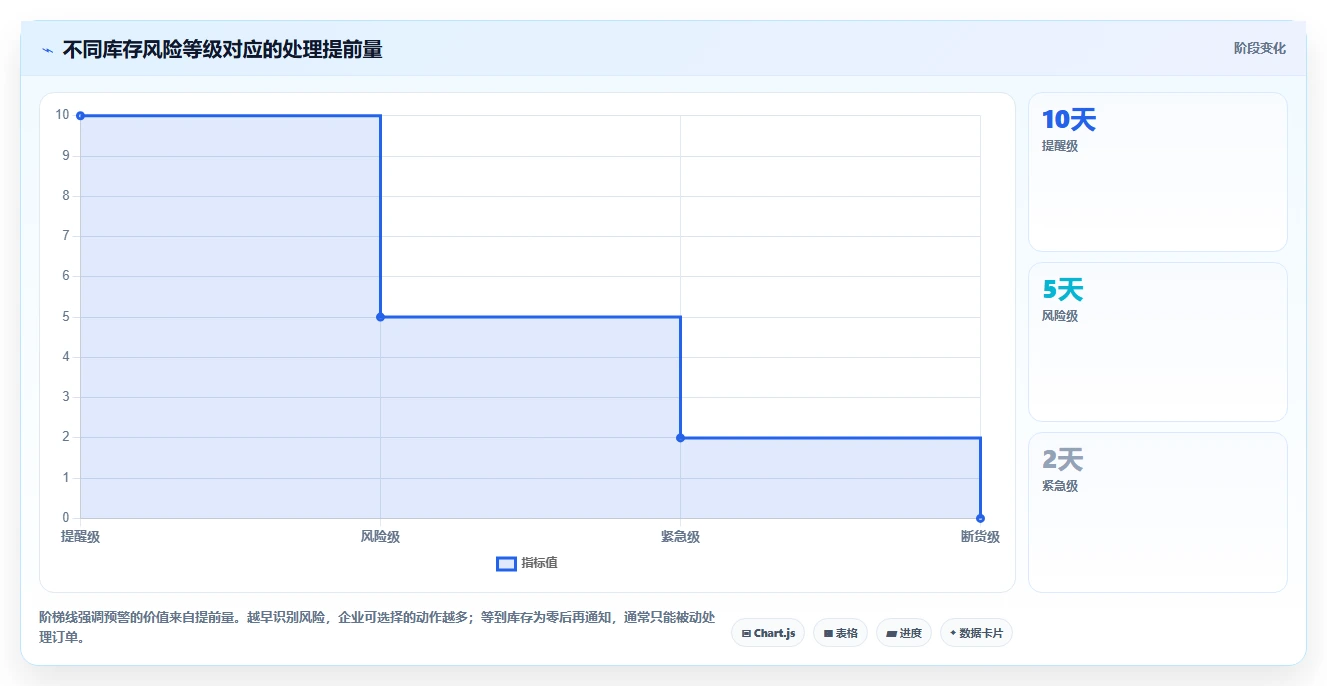Toggle the 指标值 legend swatch
1327x686 pixels.
tap(506, 563)
